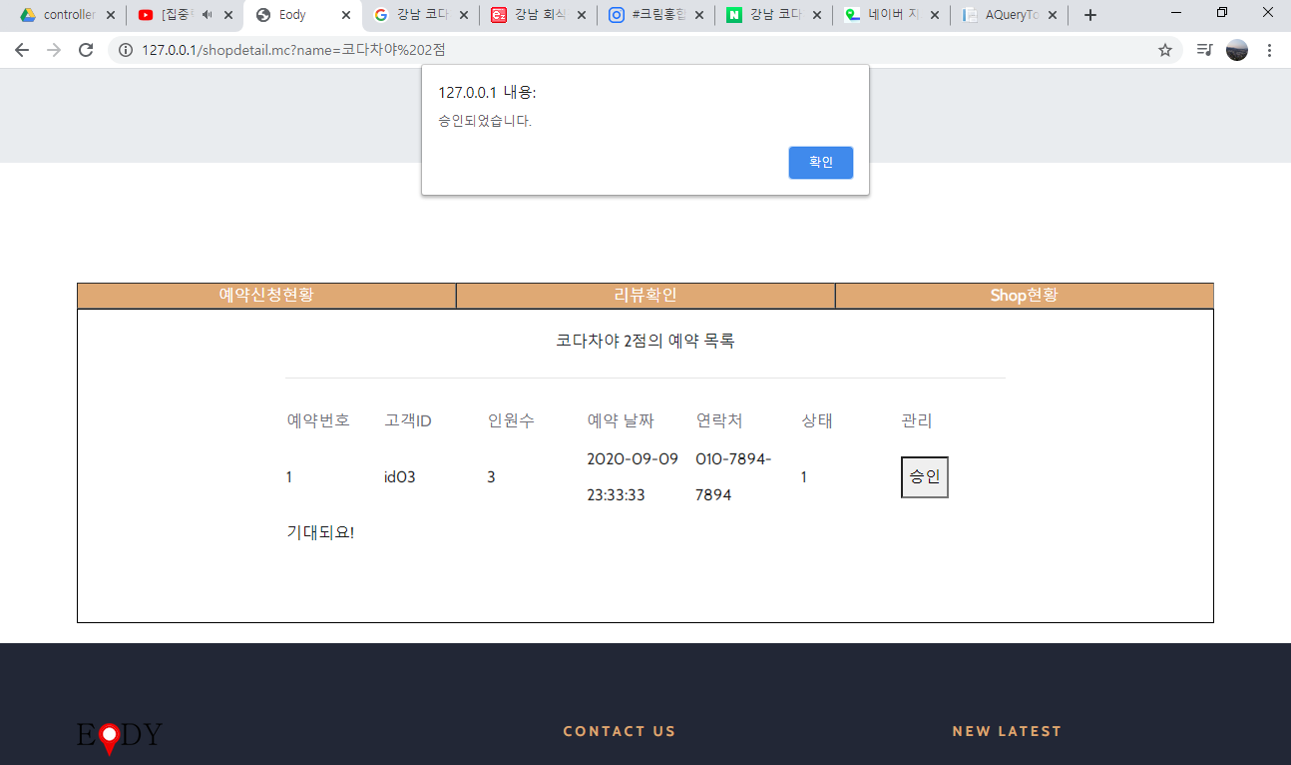Click the profile avatar icon
This screenshot has width=1291, height=765.
(x=1237, y=50)
